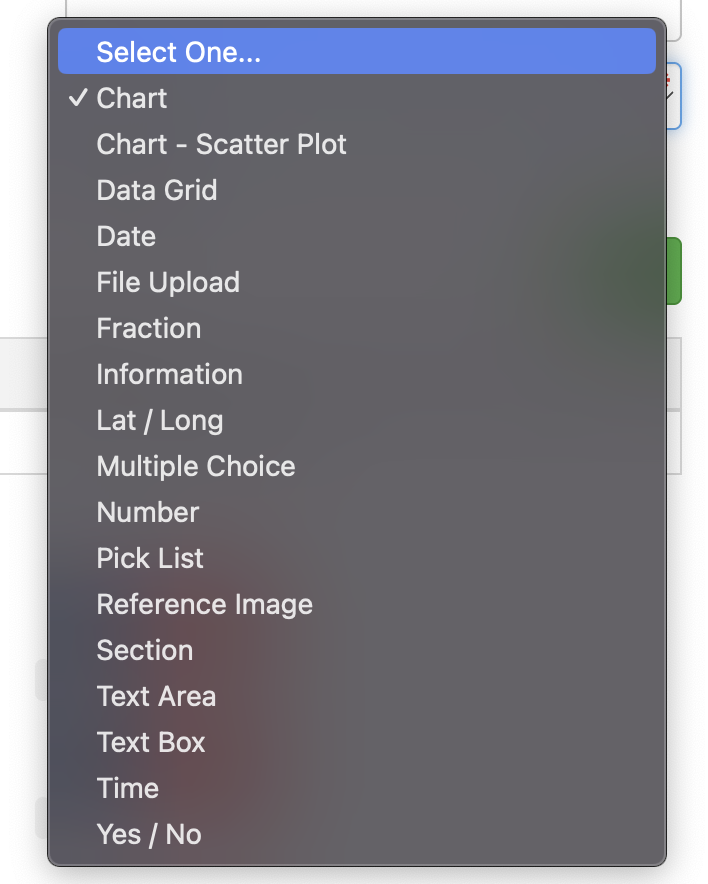Click the green button behind the menu
The height and width of the screenshot is (884, 708).
674,270
